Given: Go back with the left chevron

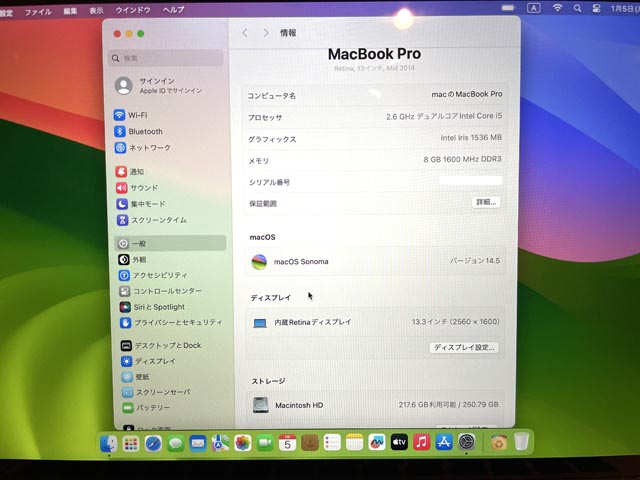Looking at the screenshot, I should [x=245, y=33].
